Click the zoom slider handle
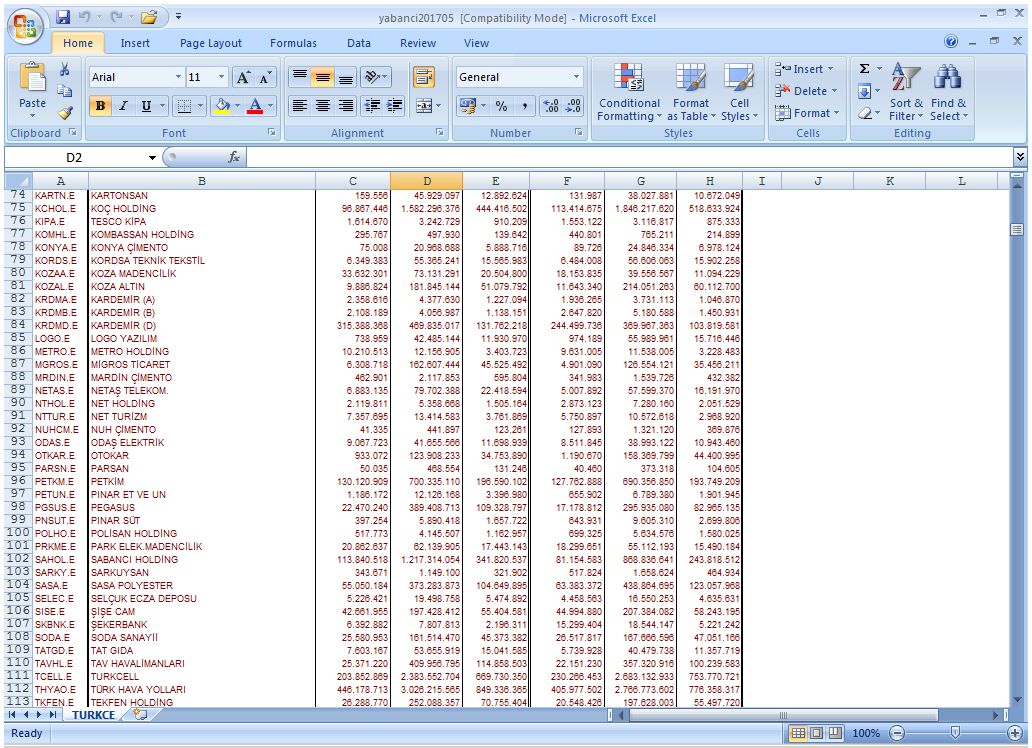Viewport: 1032px width, 748px height. (955, 732)
